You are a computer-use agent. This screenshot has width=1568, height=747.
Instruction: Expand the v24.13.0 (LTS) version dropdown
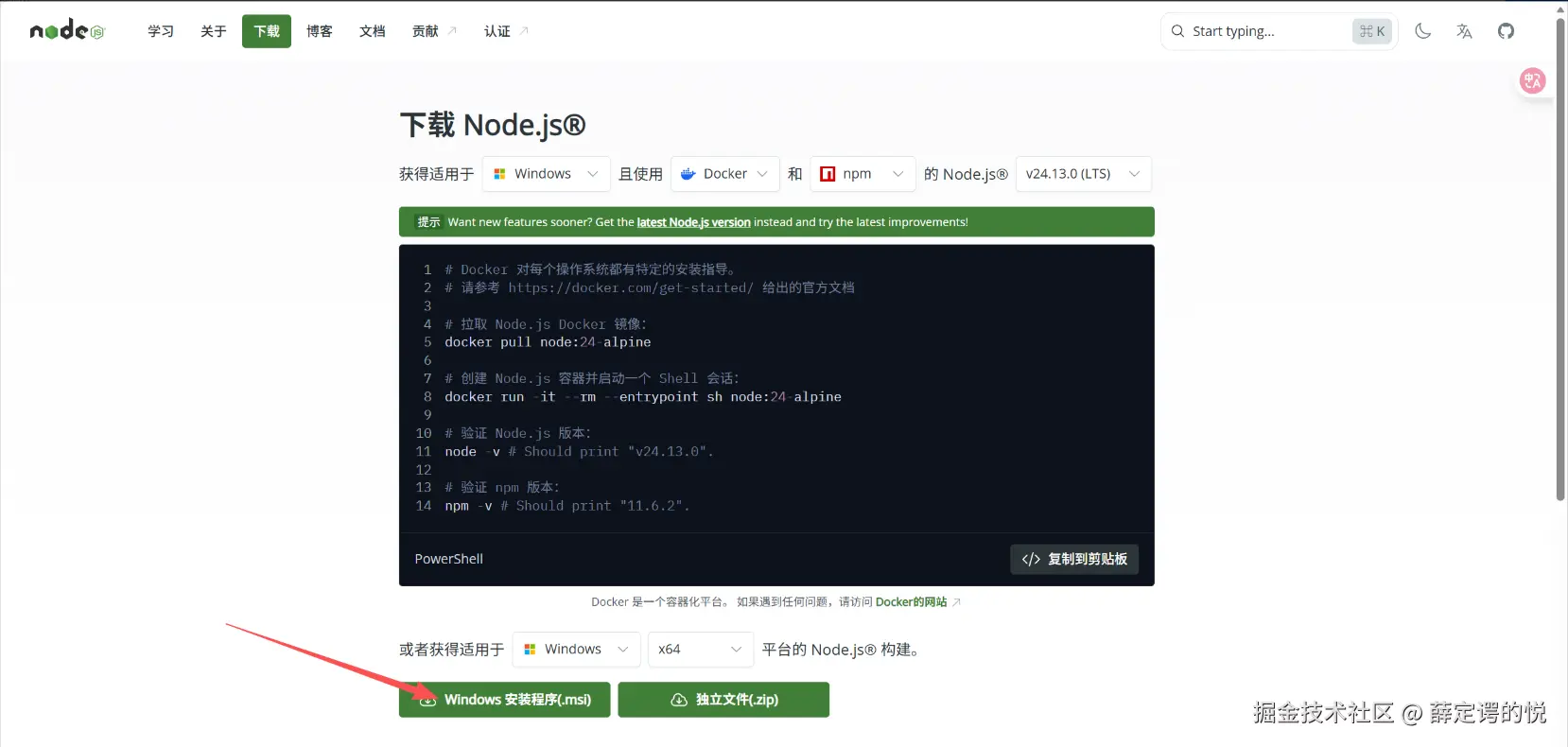pyautogui.click(x=1084, y=174)
